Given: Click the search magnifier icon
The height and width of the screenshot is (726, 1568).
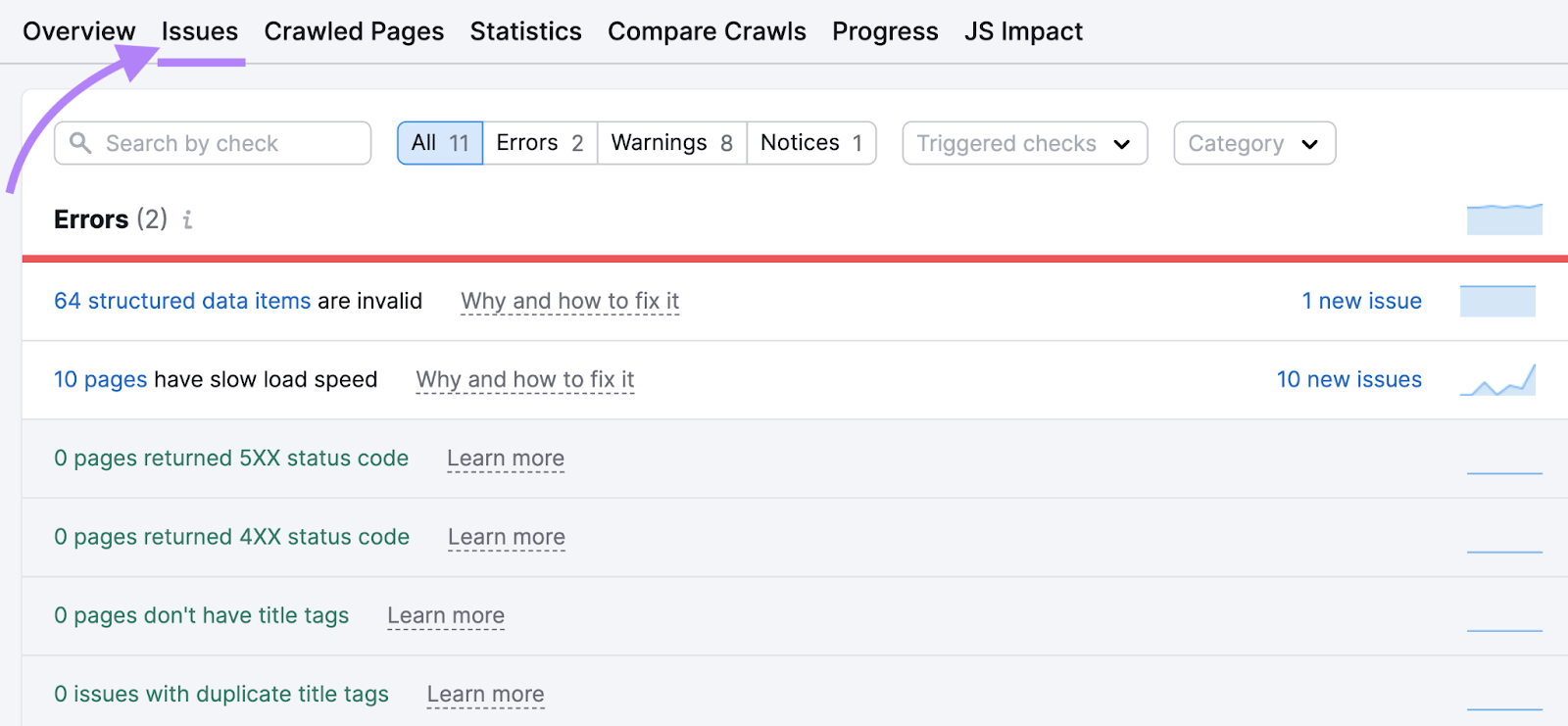Looking at the screenshot, I should [80, 143].
